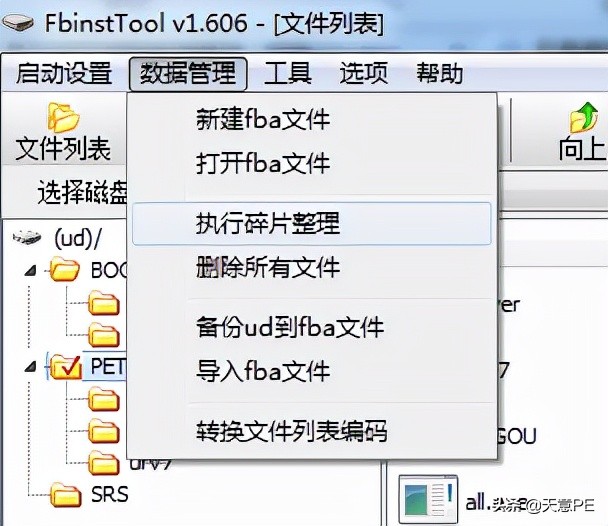Open the 工具 menu
608x526 pixels.
[288, 73]
